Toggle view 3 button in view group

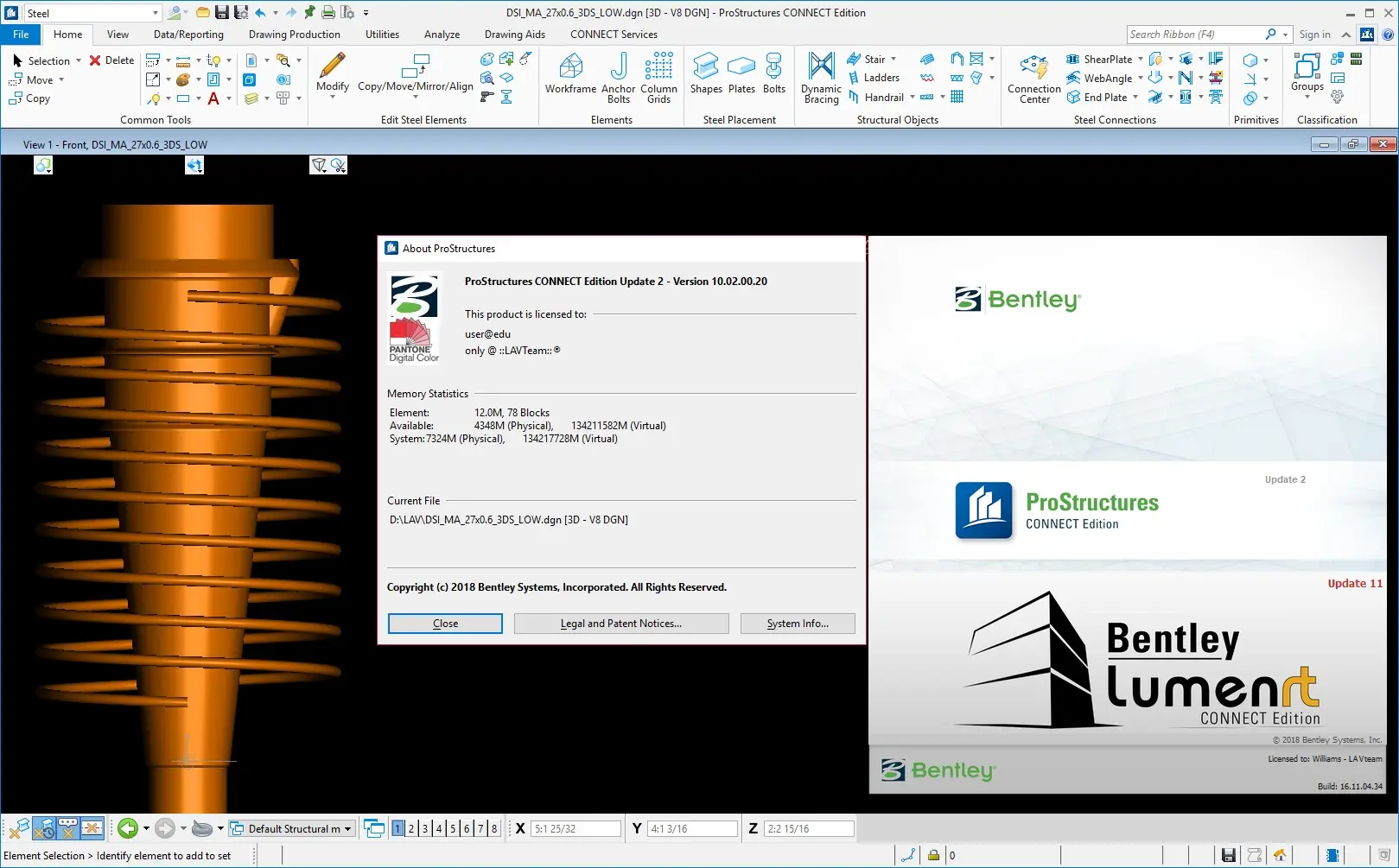(x=425, y=828)
